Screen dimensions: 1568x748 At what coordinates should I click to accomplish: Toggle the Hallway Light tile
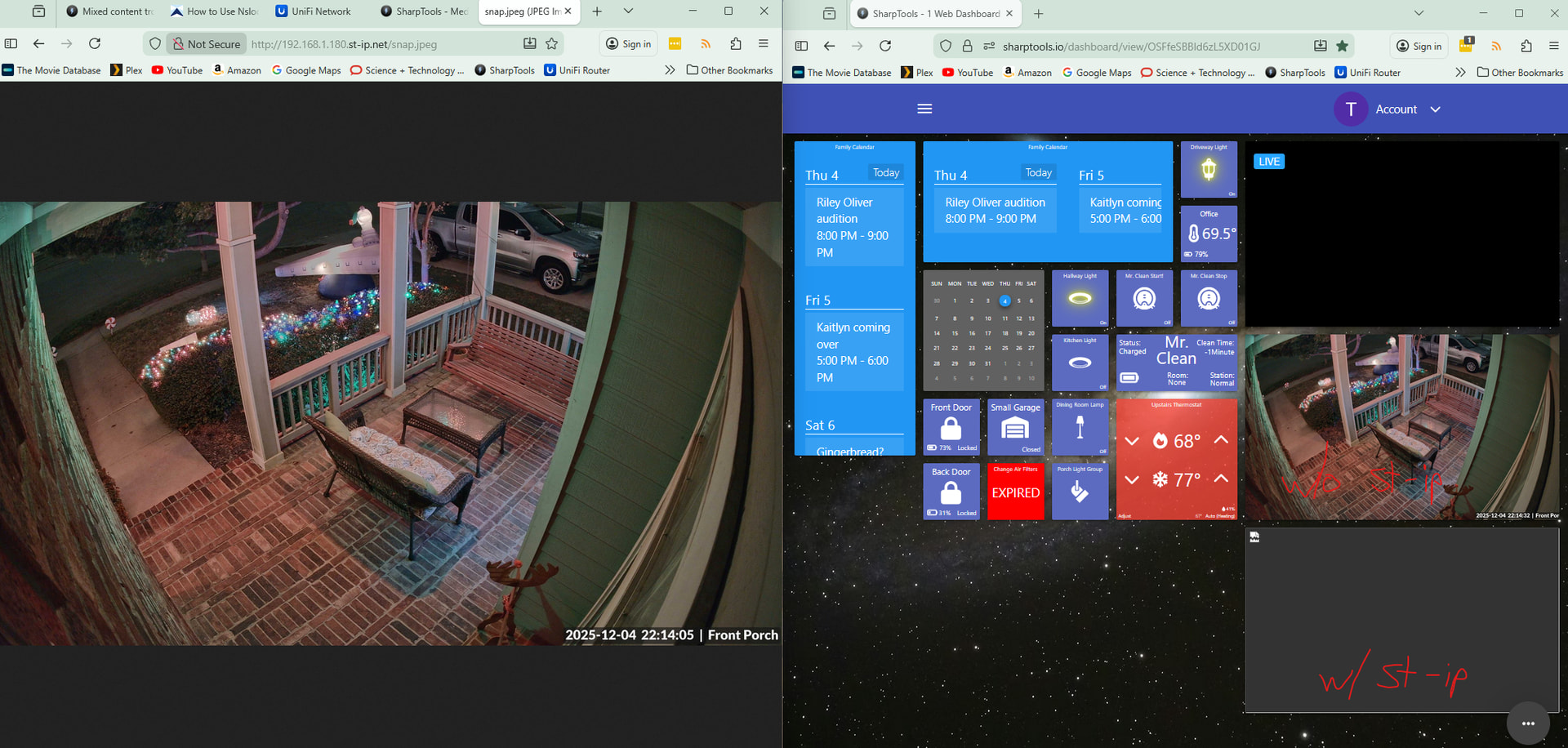tap(1080, 298)
